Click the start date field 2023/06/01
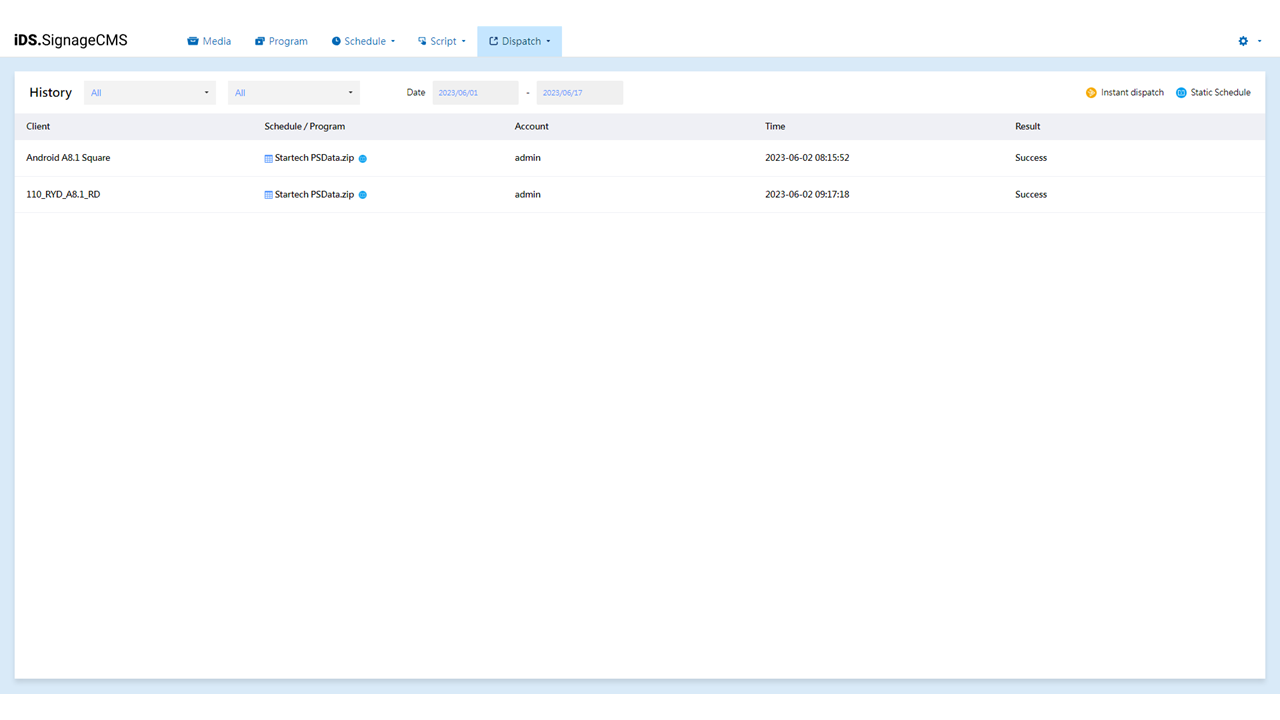The image size is (1280, 720). (x=475, y=93)
